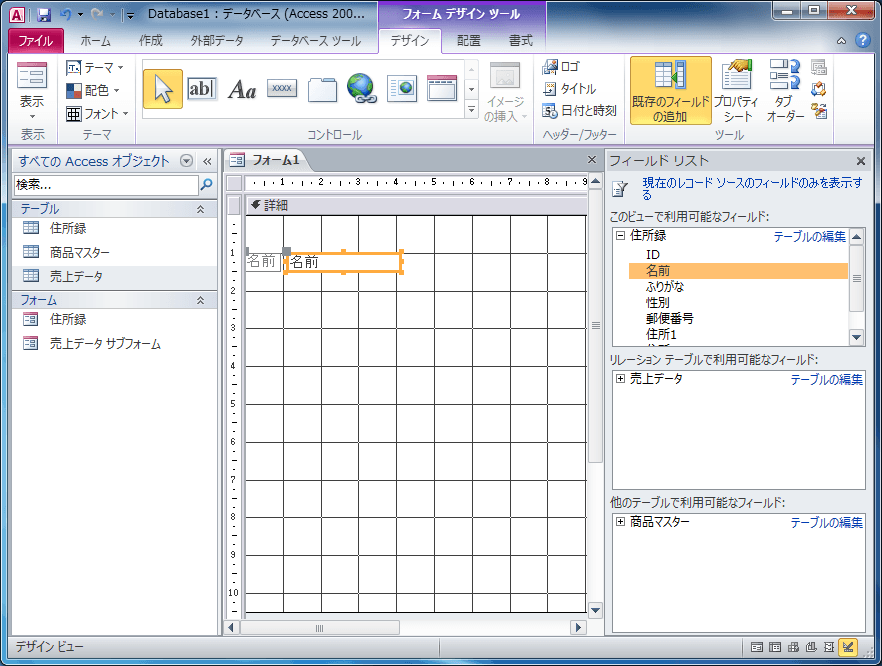Click テーブルの編集 link for 住所録
The height and width of the screenshot is (666, 882).
[809, 237]
